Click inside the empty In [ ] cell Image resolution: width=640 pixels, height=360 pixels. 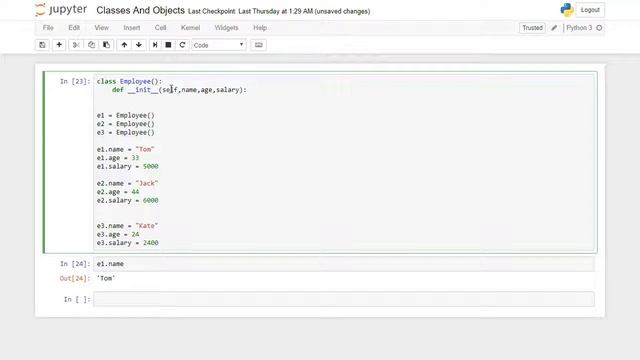click(344, 299)
